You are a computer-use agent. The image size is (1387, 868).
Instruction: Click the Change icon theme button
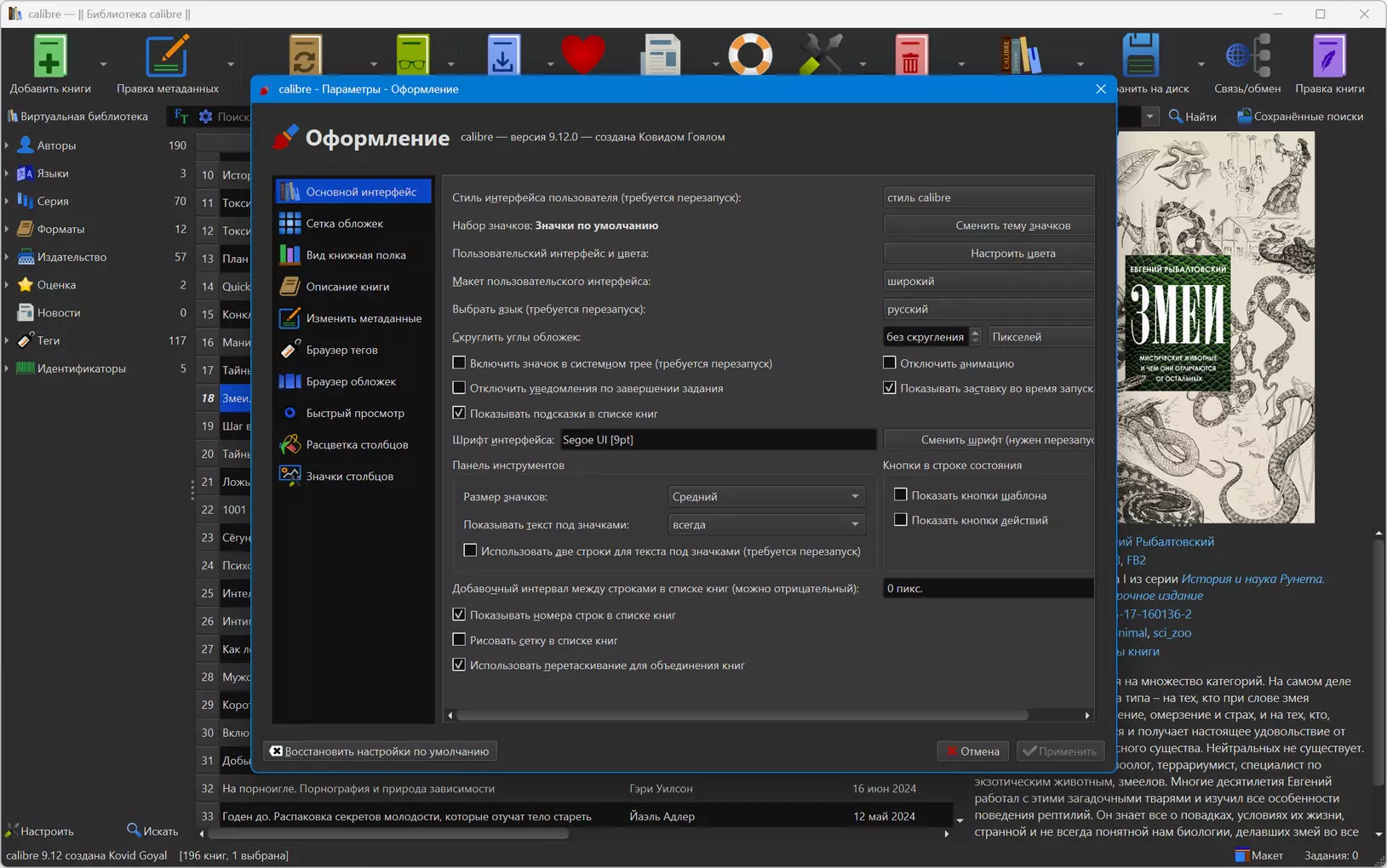989,226
